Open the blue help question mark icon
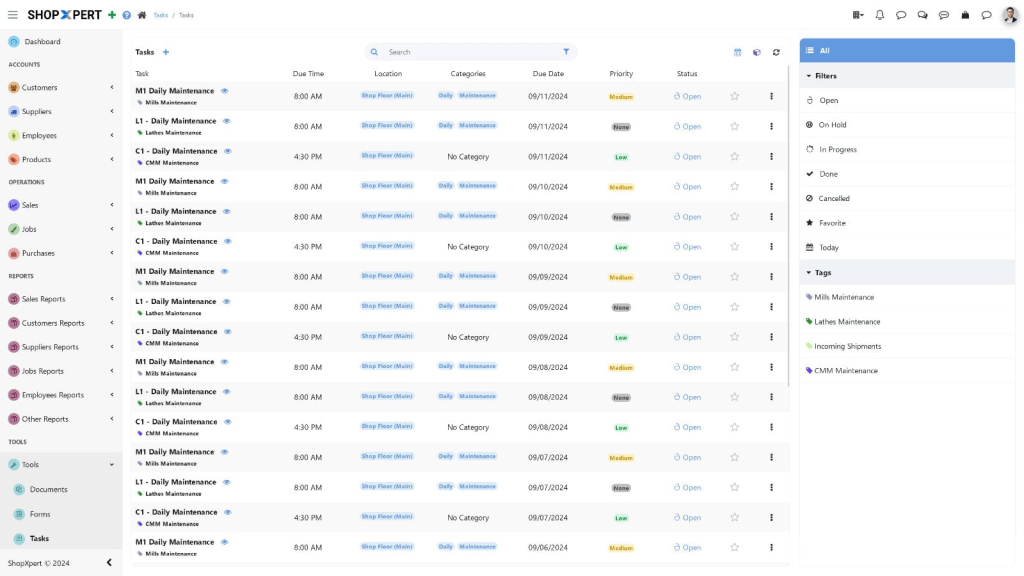The width and height of the screenshot is (1024, 576). [x=127, y=15]
